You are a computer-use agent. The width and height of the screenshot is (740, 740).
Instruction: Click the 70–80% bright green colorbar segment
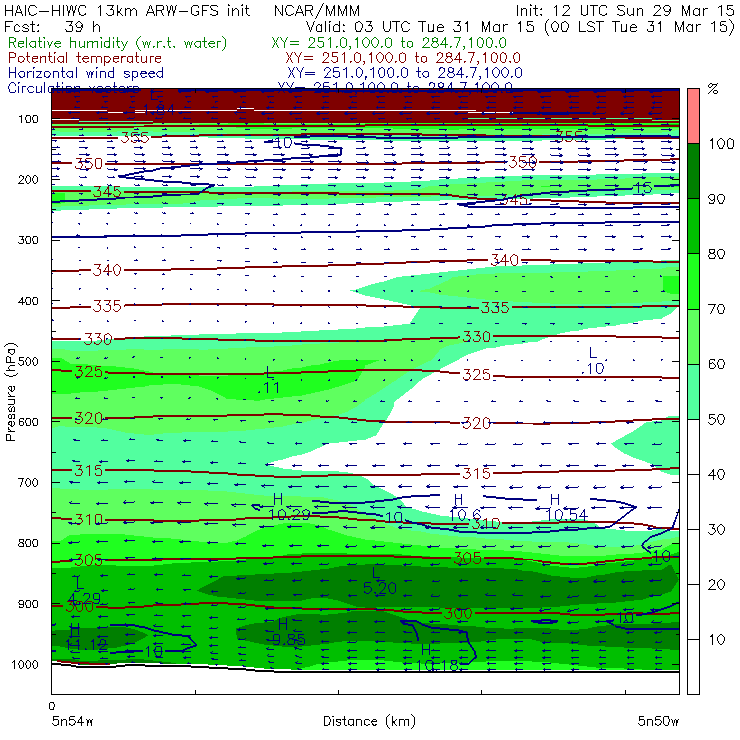693,281
